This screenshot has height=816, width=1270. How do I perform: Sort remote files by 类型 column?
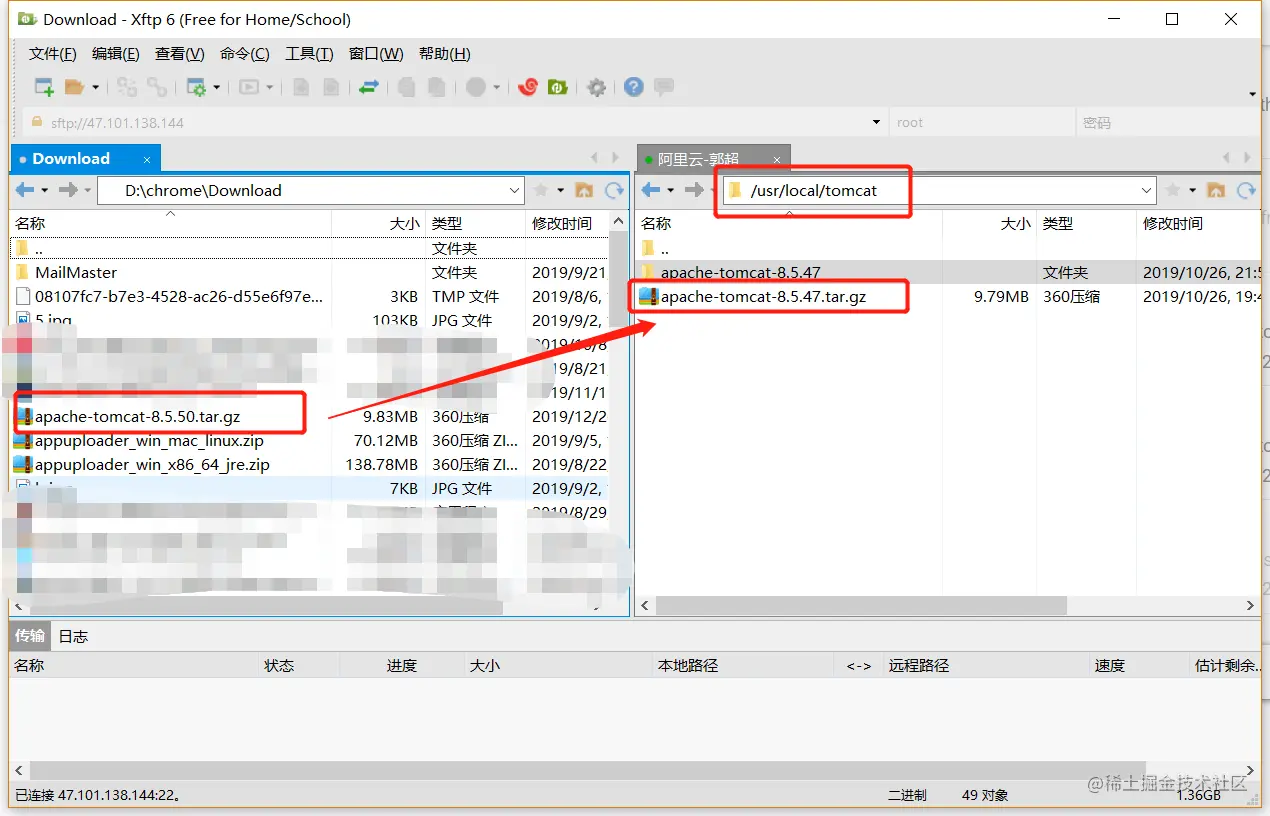coord(1084,223)
